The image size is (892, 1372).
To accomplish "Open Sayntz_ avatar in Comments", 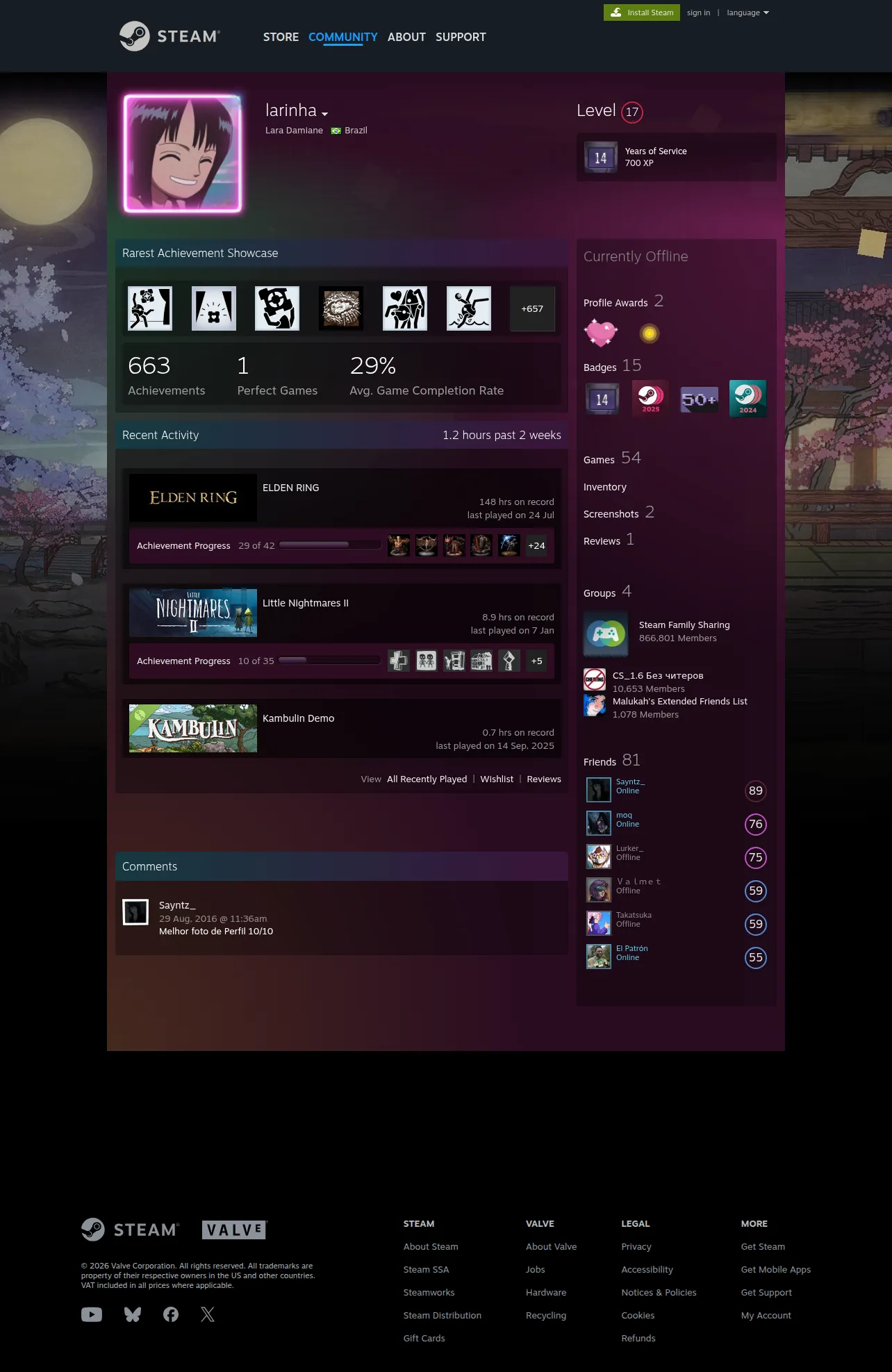I will click(x=135, y=912).
